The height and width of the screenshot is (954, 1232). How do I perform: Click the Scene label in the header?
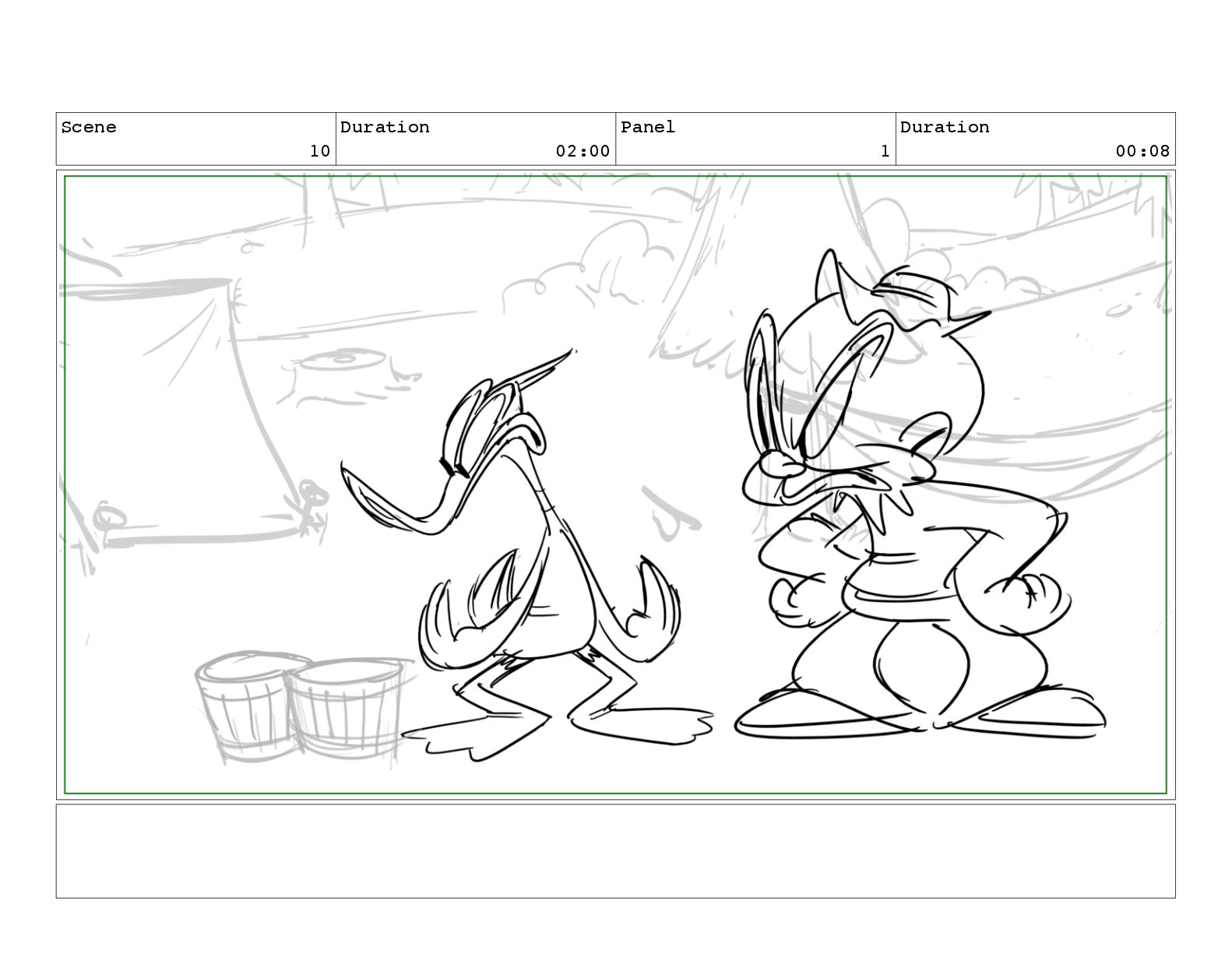click(x=89, y=127)
